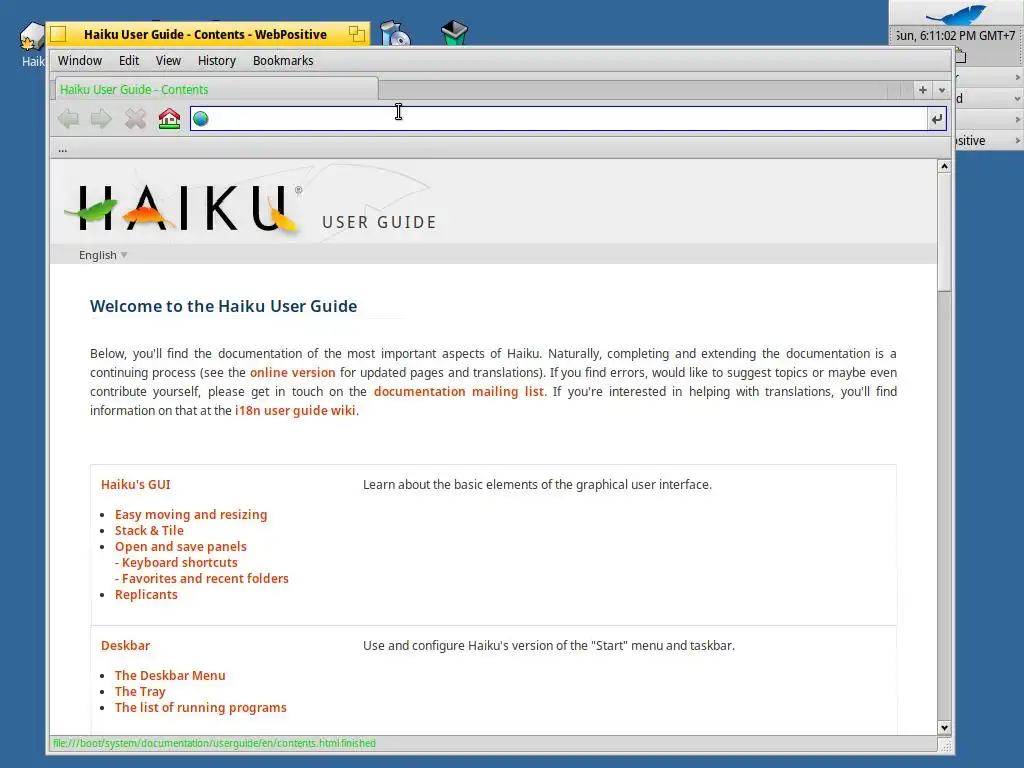Screen dimensions: 1024x768
Task: Click the Welcome to the Haiku User Guide heading
Action: (223, 306)
